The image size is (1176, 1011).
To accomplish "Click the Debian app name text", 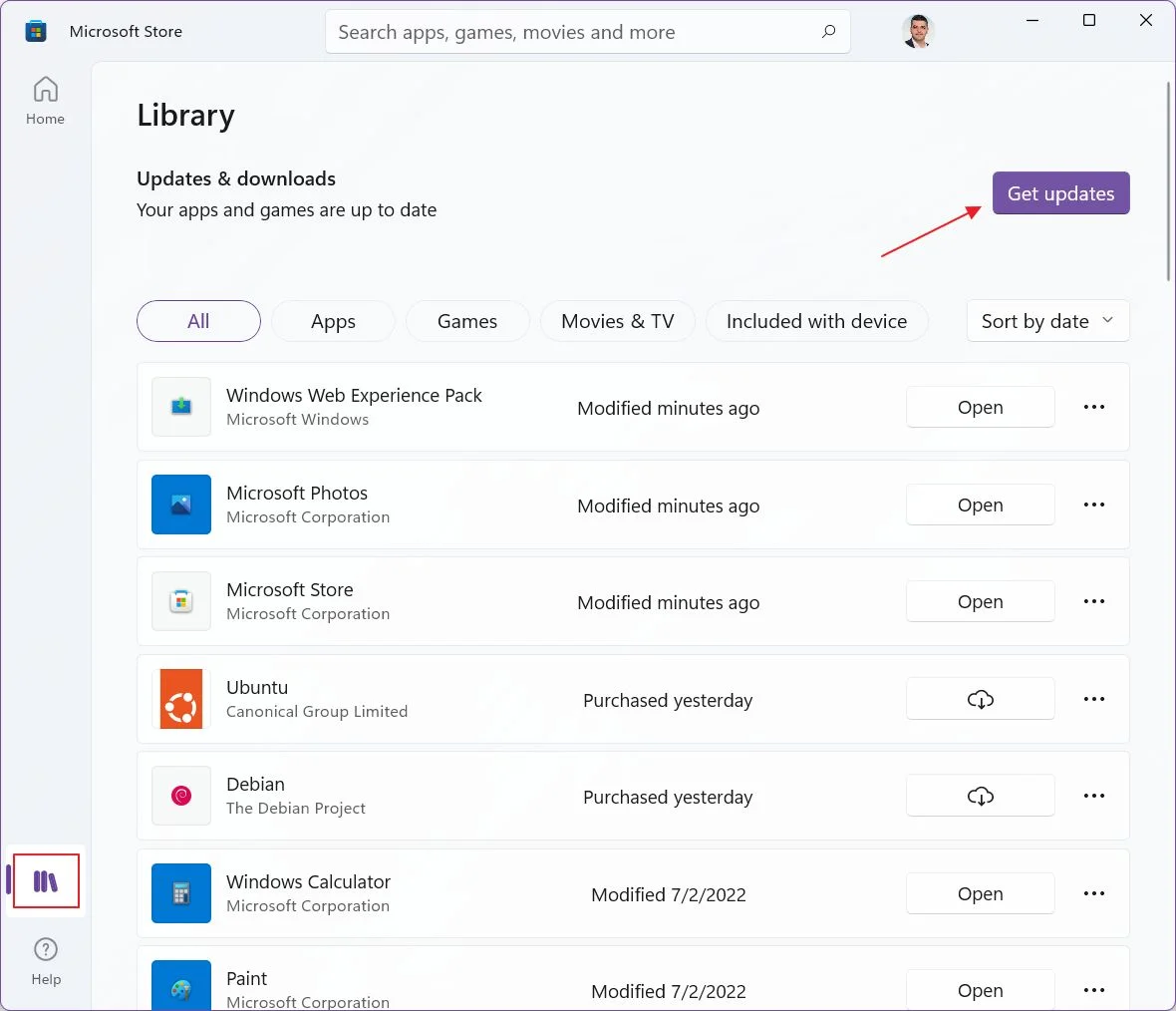I will point(256,785).
